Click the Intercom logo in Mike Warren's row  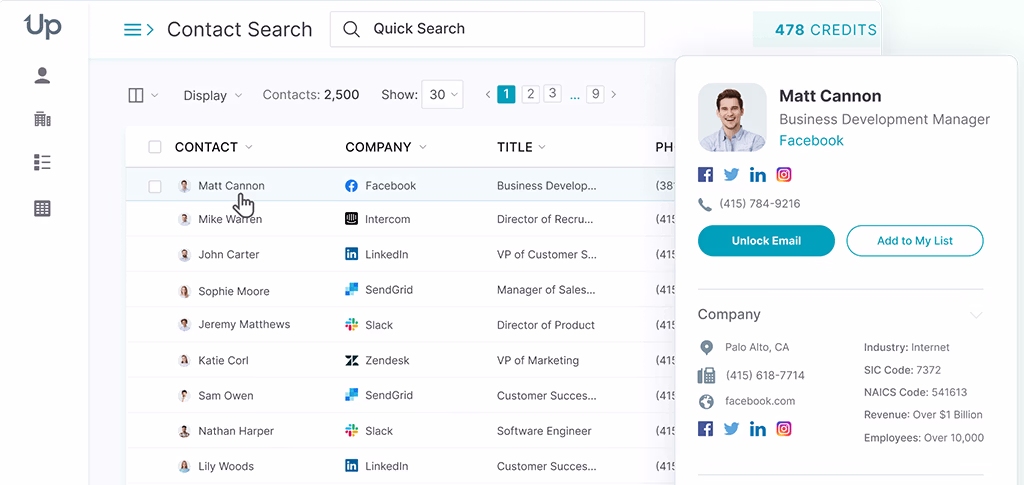(x=351, y=219)
